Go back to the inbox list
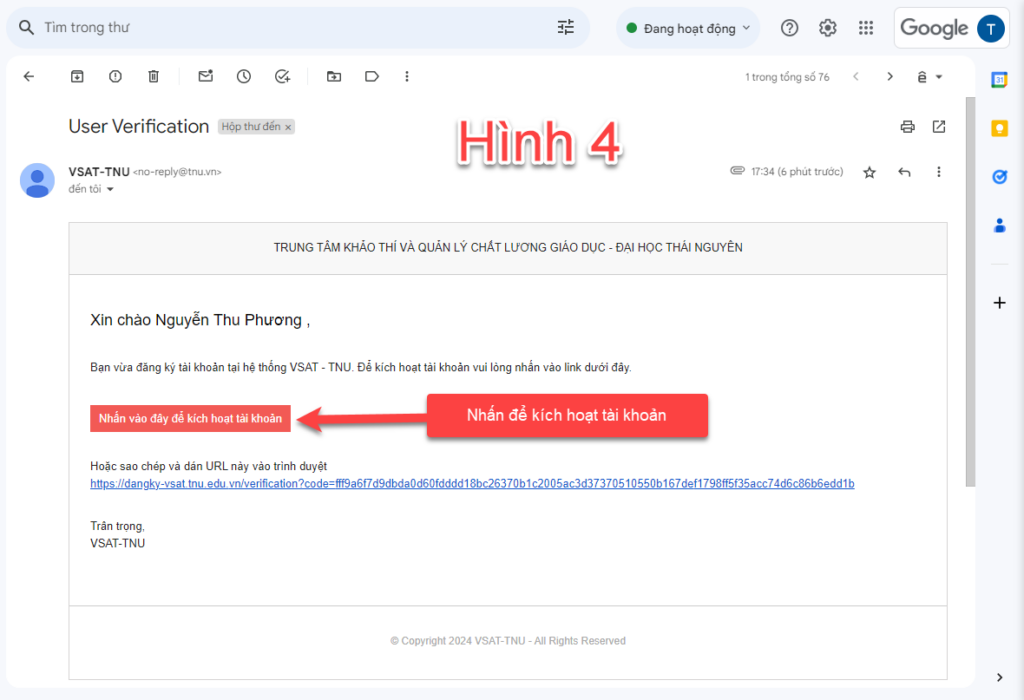The image size is (1024, 700). click(x=29, y=76)
